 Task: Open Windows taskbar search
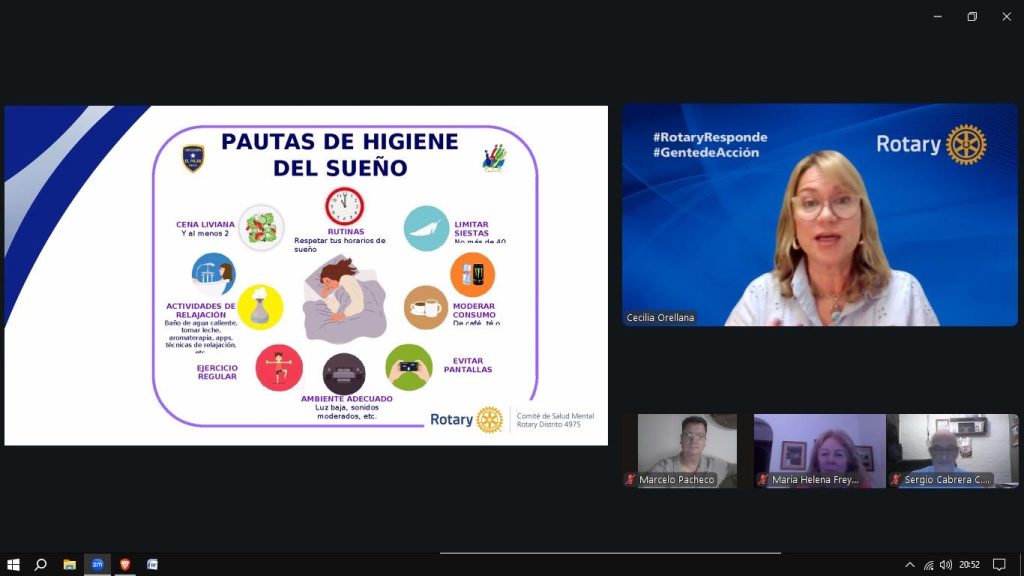pyautogui.click(x=41, y=564)
